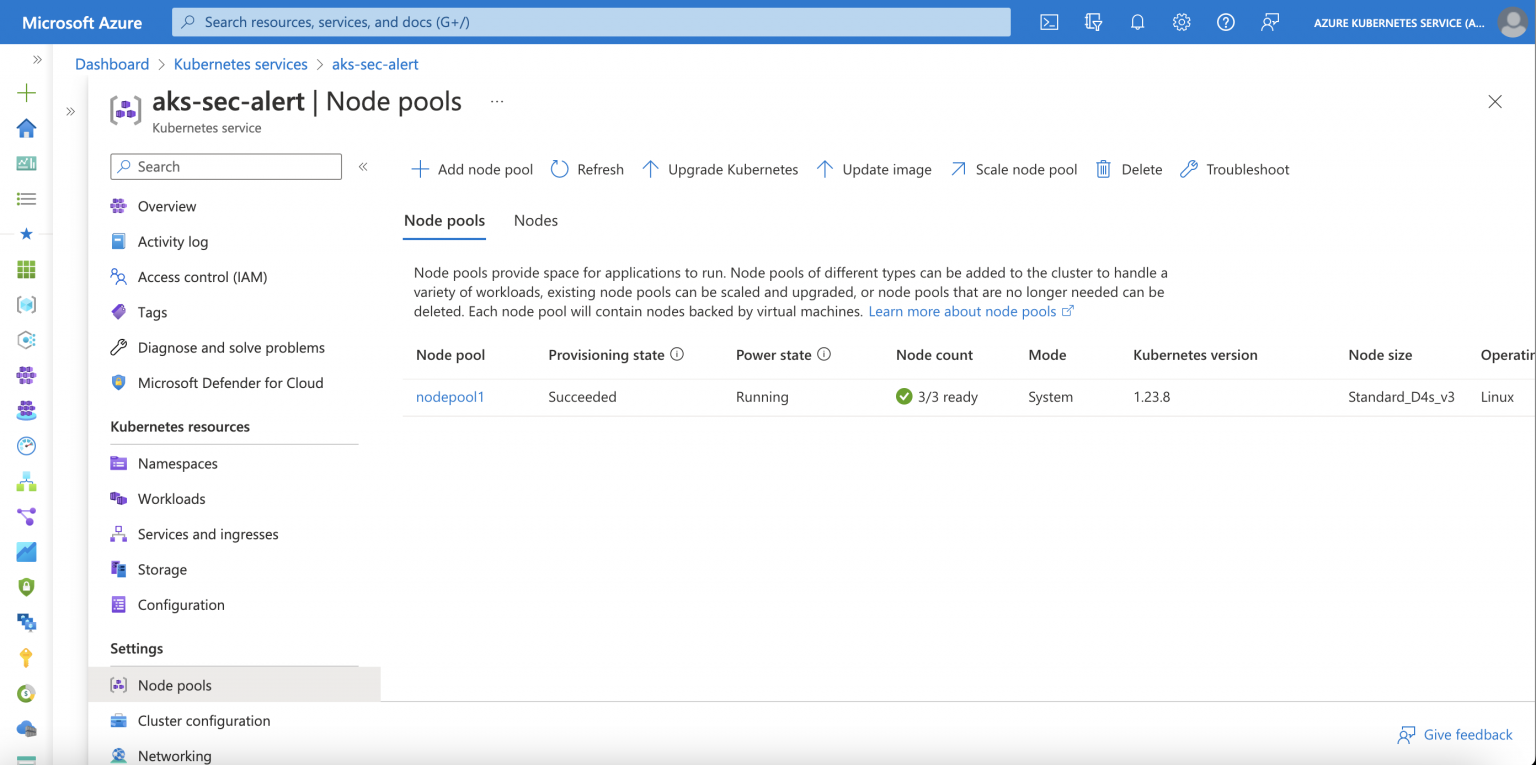Screen dimensions: 1536x765
Task: Switch to the Nodes tab
Action: point(535,220)
